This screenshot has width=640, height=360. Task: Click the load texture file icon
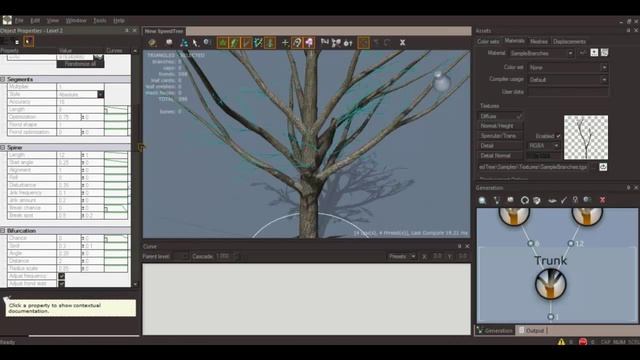click(603, 167)
